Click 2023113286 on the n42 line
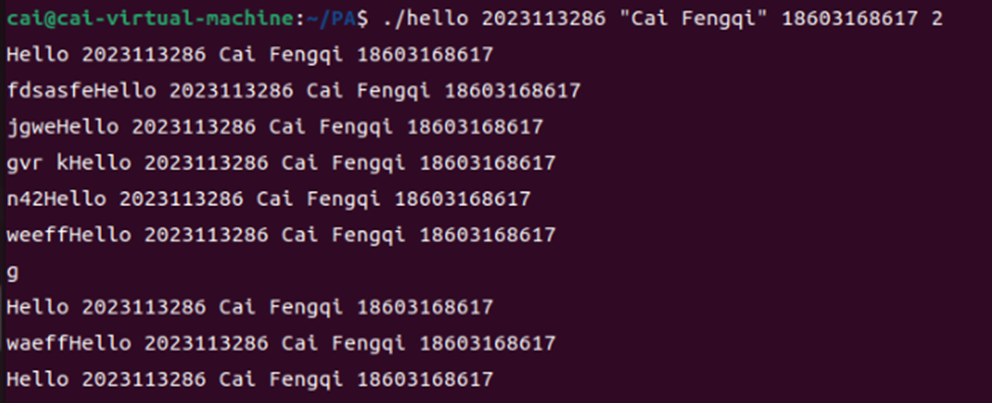The image size is (992, 403). [180, 199]
